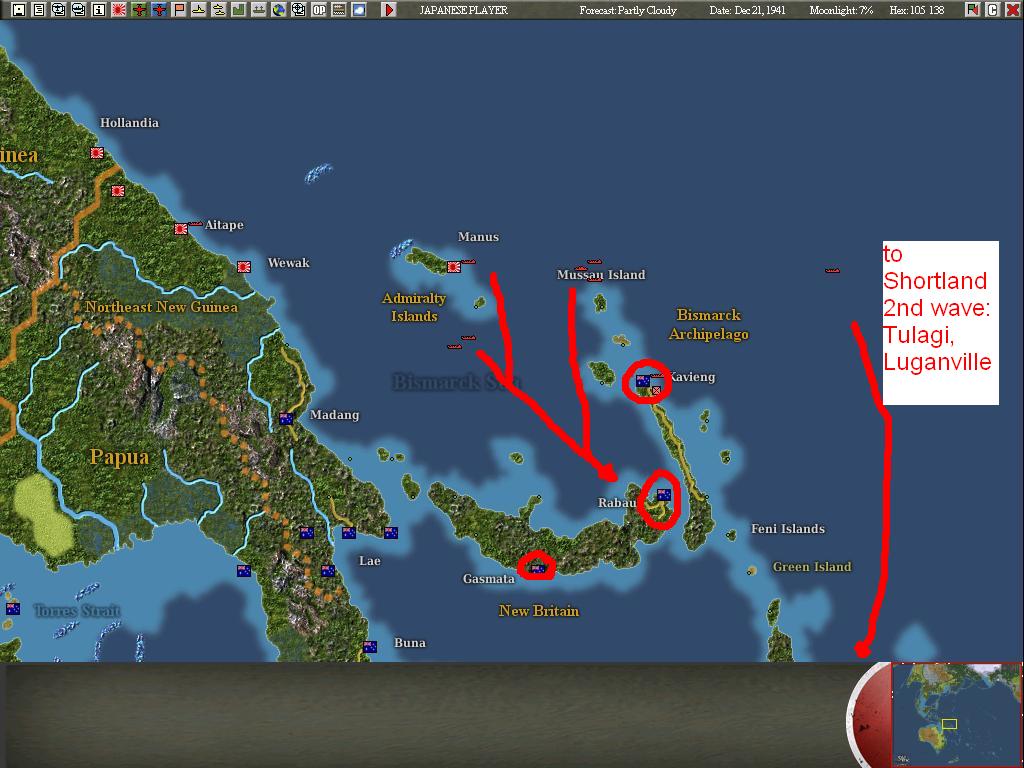The image size is (1024, 768).
Task: Click the red plane on green icon
Action: (x=139, y=10)
